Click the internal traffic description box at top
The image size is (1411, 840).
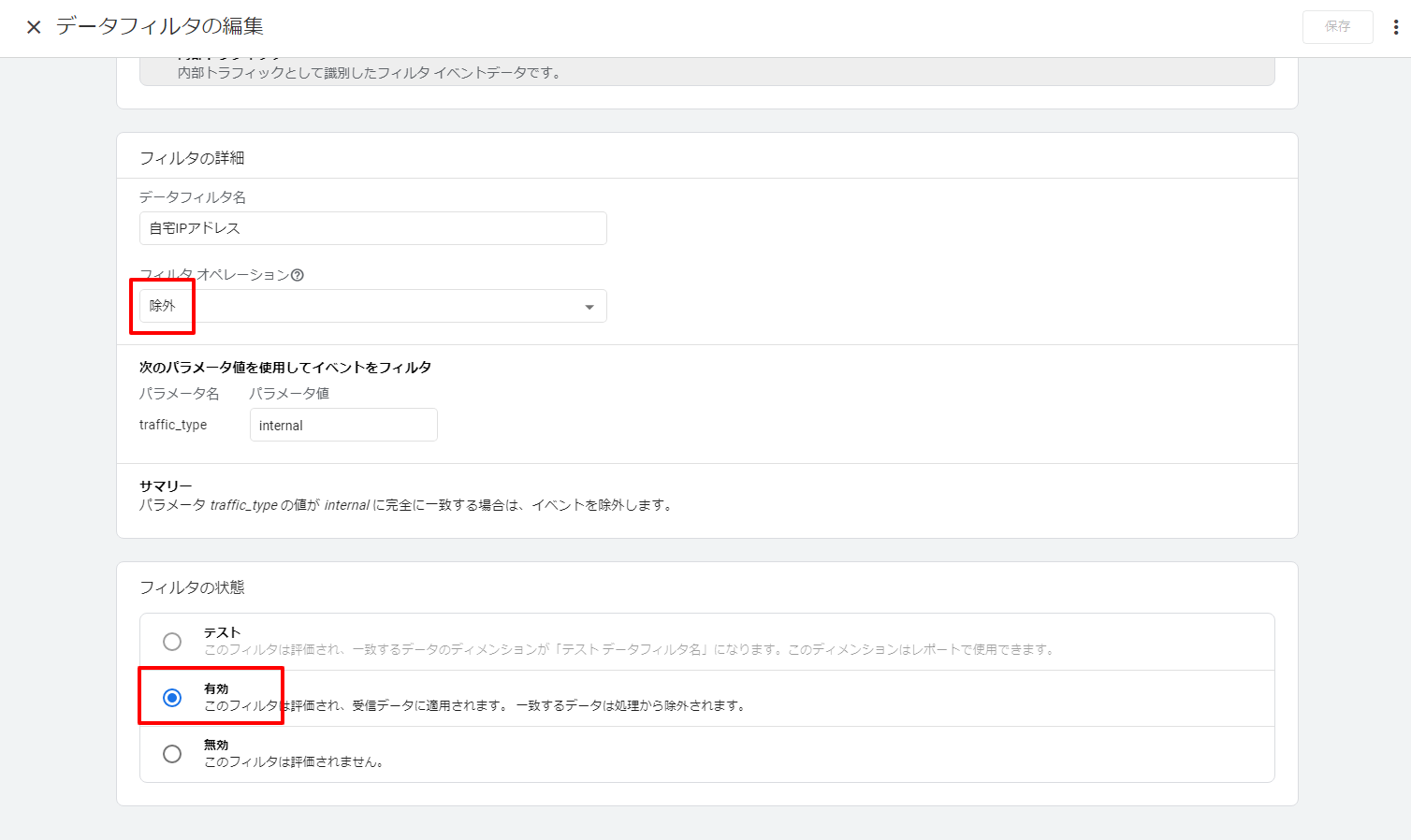(706, 72)
